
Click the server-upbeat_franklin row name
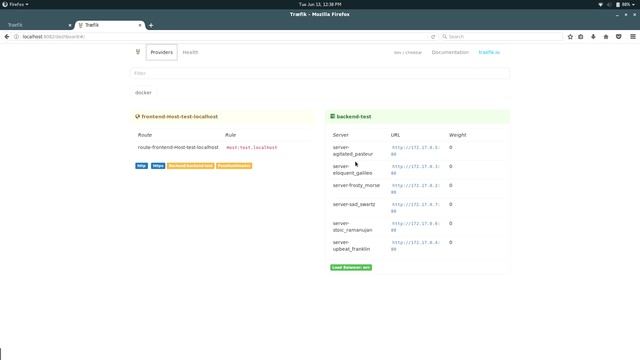pyautogui.click(x=351, y=245)
